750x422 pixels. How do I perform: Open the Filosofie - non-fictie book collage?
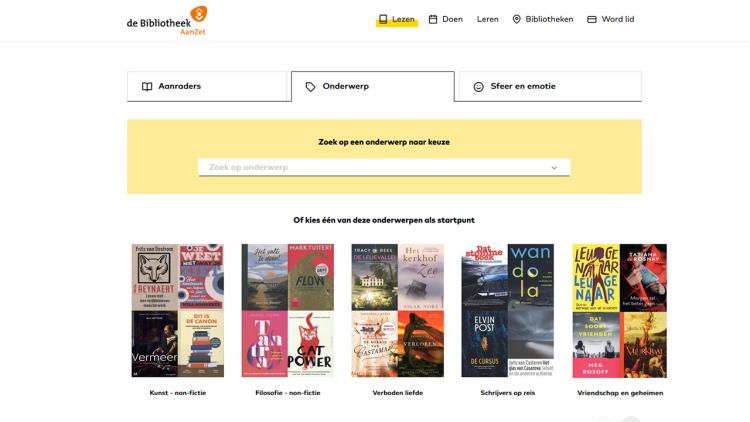point(288,310)
